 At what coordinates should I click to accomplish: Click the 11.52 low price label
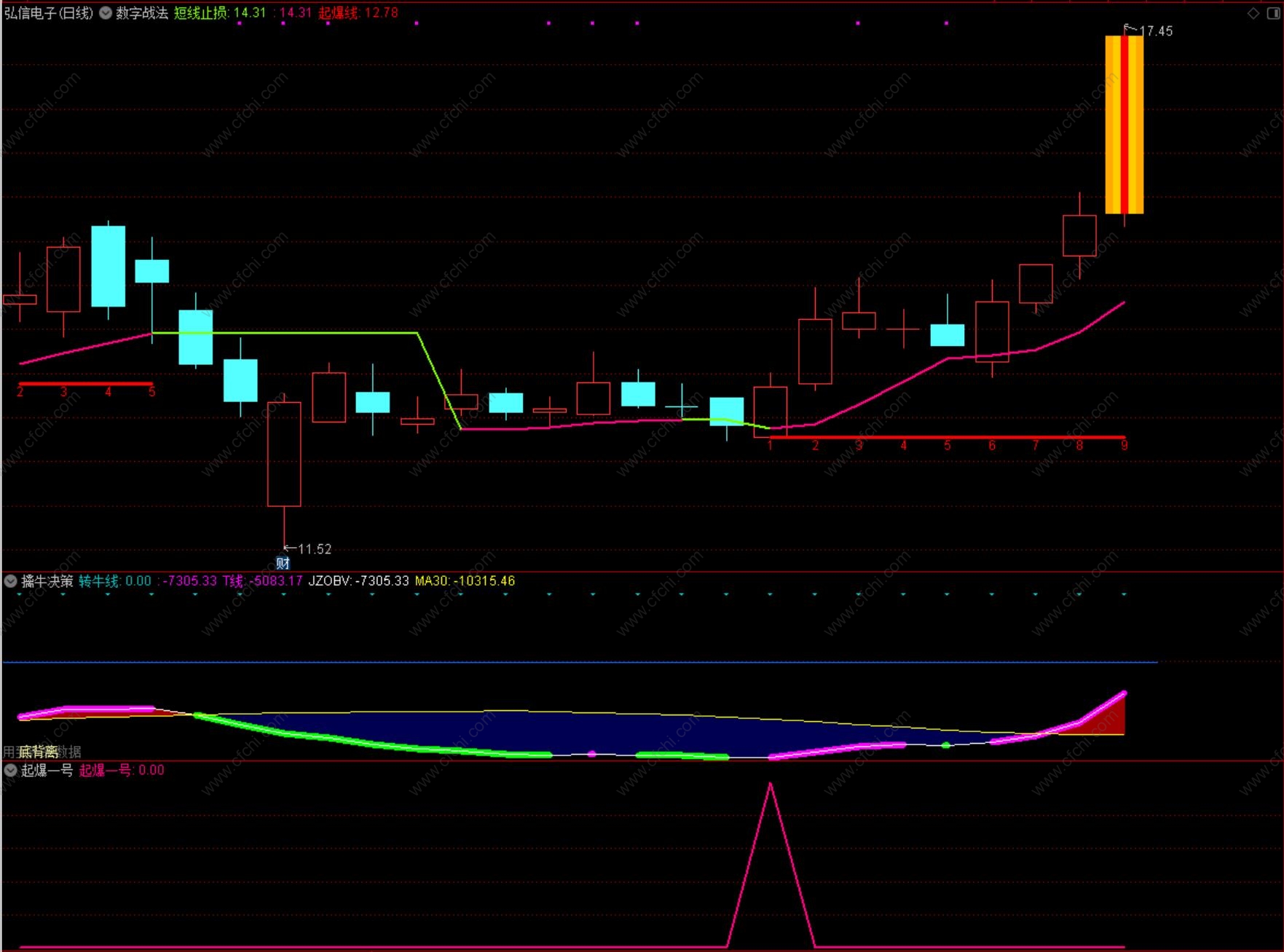pos(315,549)
